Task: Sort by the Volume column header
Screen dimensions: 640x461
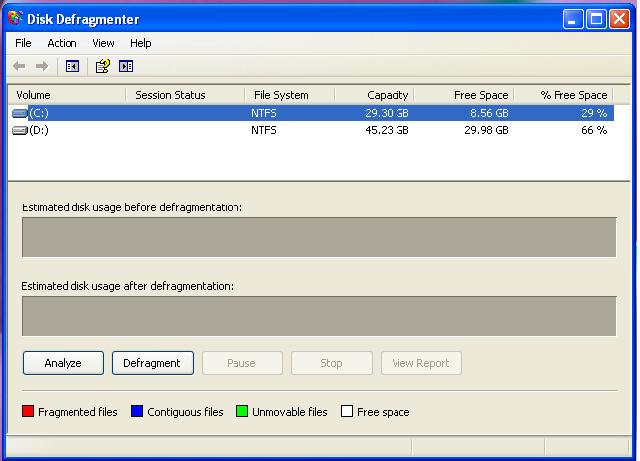Action: coord(67,95)
